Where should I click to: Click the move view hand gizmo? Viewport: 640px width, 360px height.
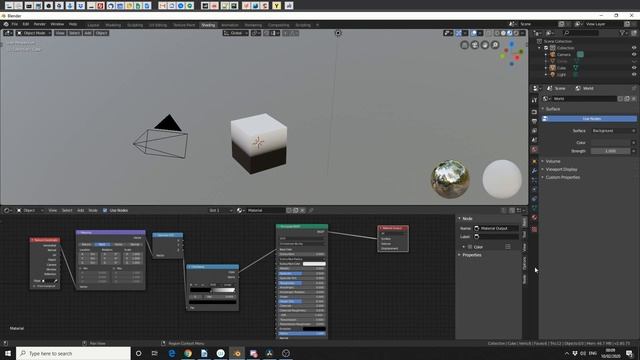[x=484, y=45]
